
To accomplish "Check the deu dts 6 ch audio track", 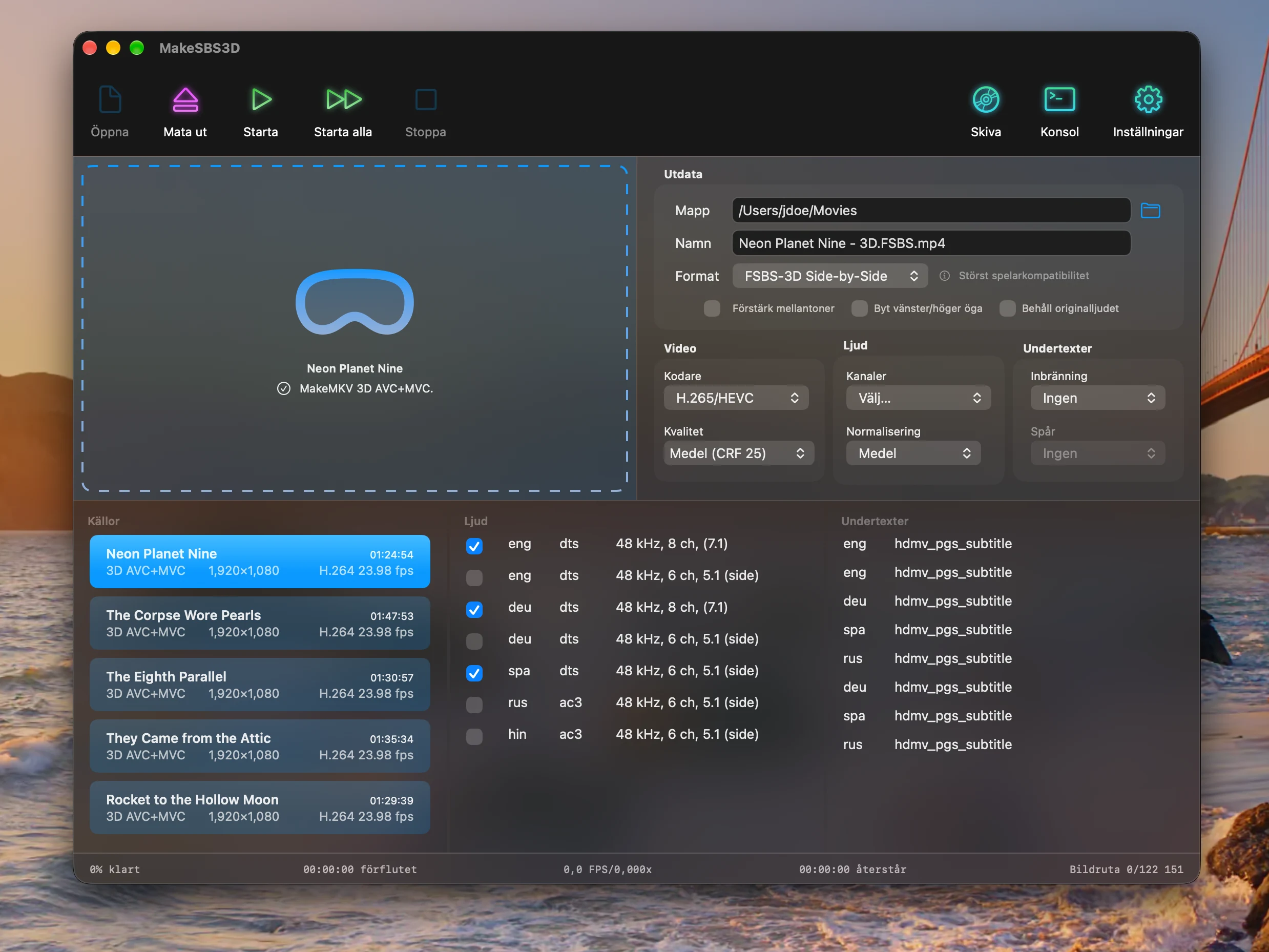I will click(474, 641).
